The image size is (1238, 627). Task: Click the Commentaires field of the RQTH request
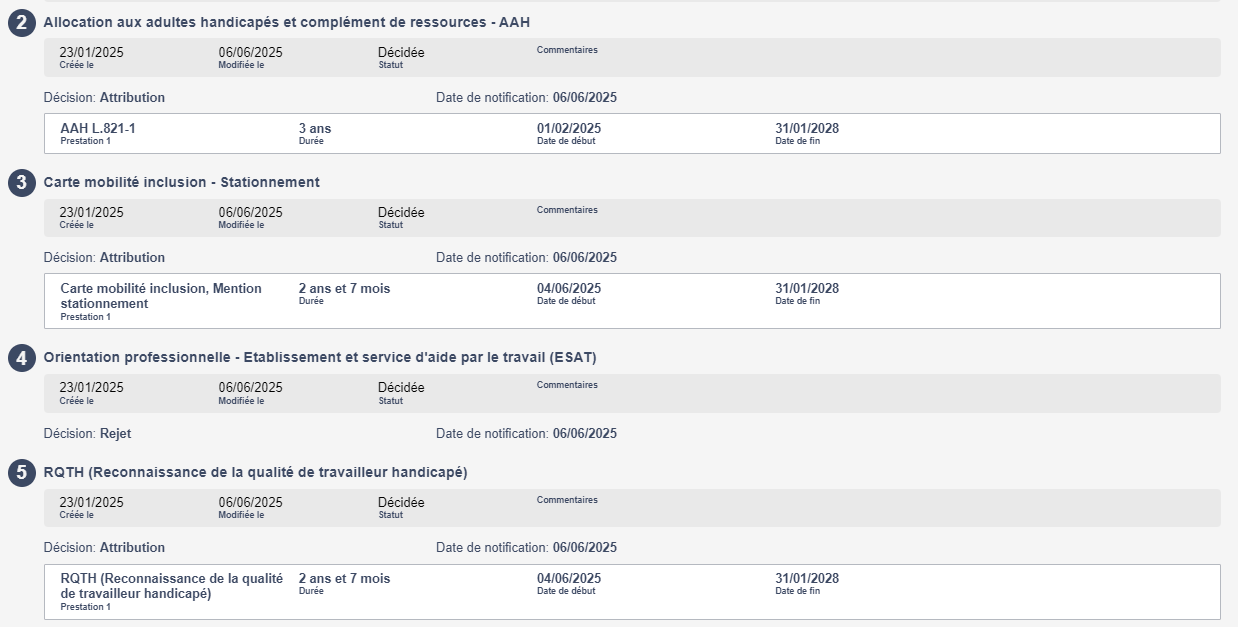pos(567,500)
